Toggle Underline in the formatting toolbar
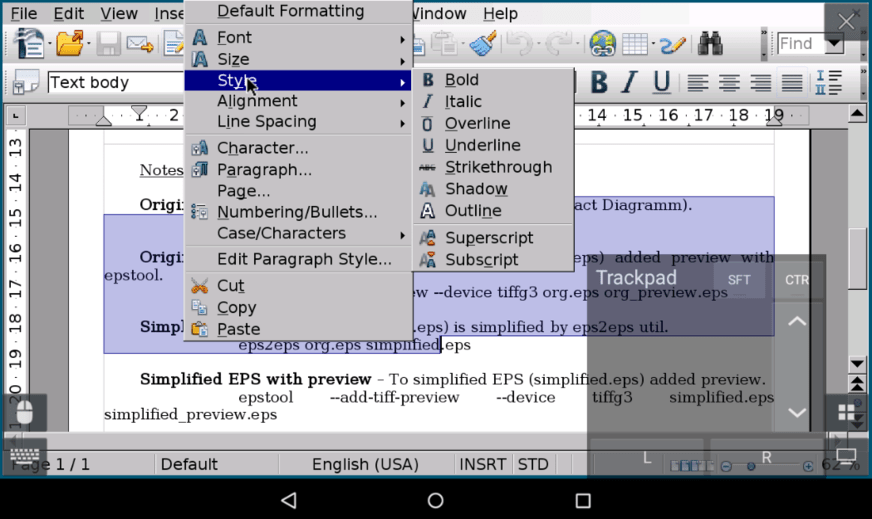 click(661, 82)
